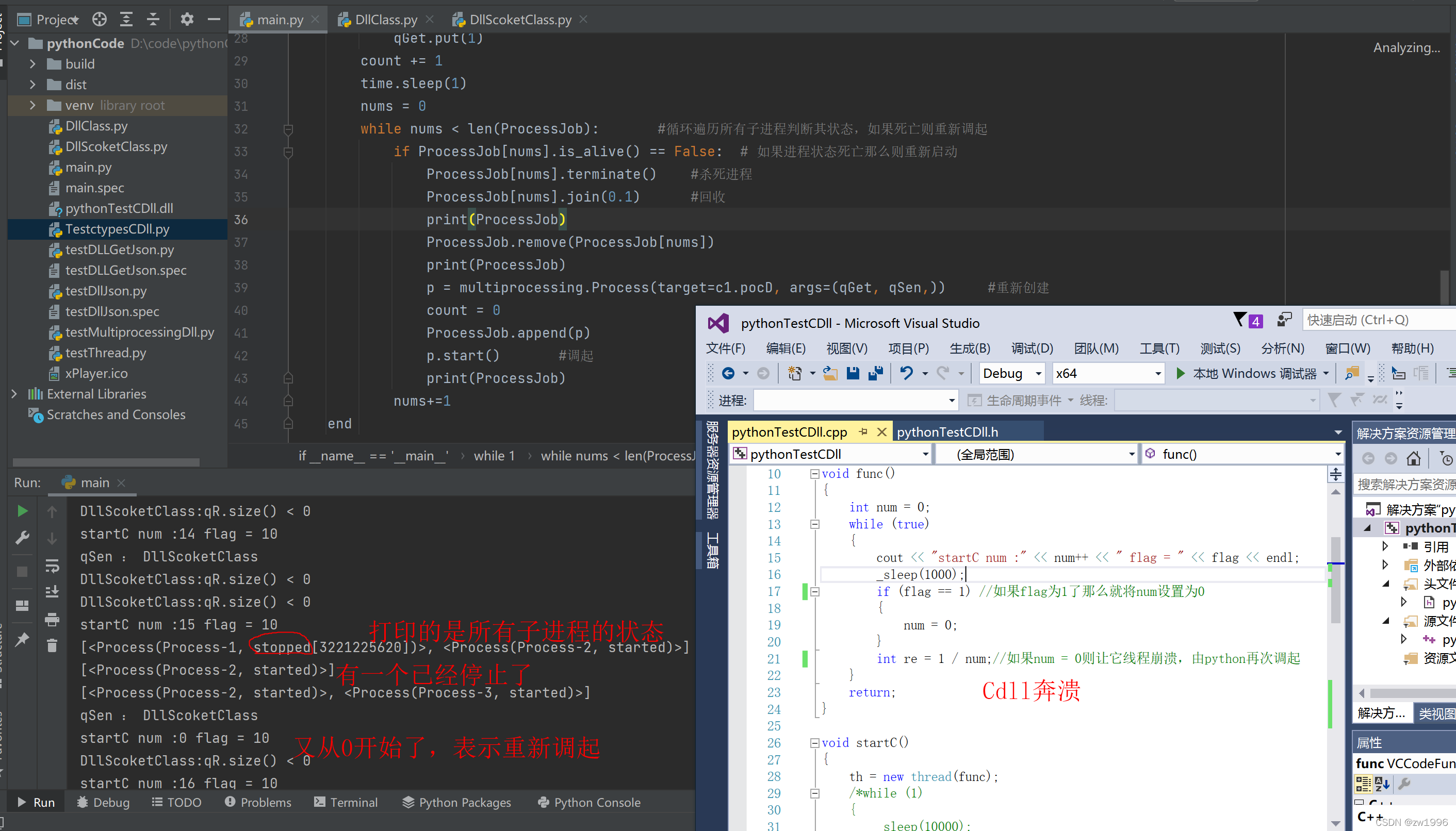The width and height of the screenshot is (1456, 831).
Task: Open the Project panel settings gear
Action: pos(186,19)
